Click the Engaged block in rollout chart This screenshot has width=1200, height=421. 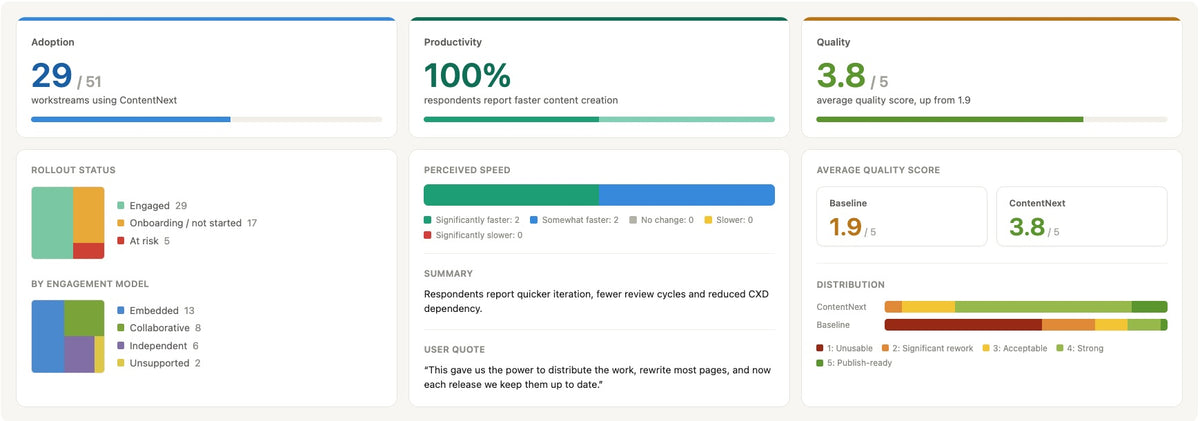[52, 223]
